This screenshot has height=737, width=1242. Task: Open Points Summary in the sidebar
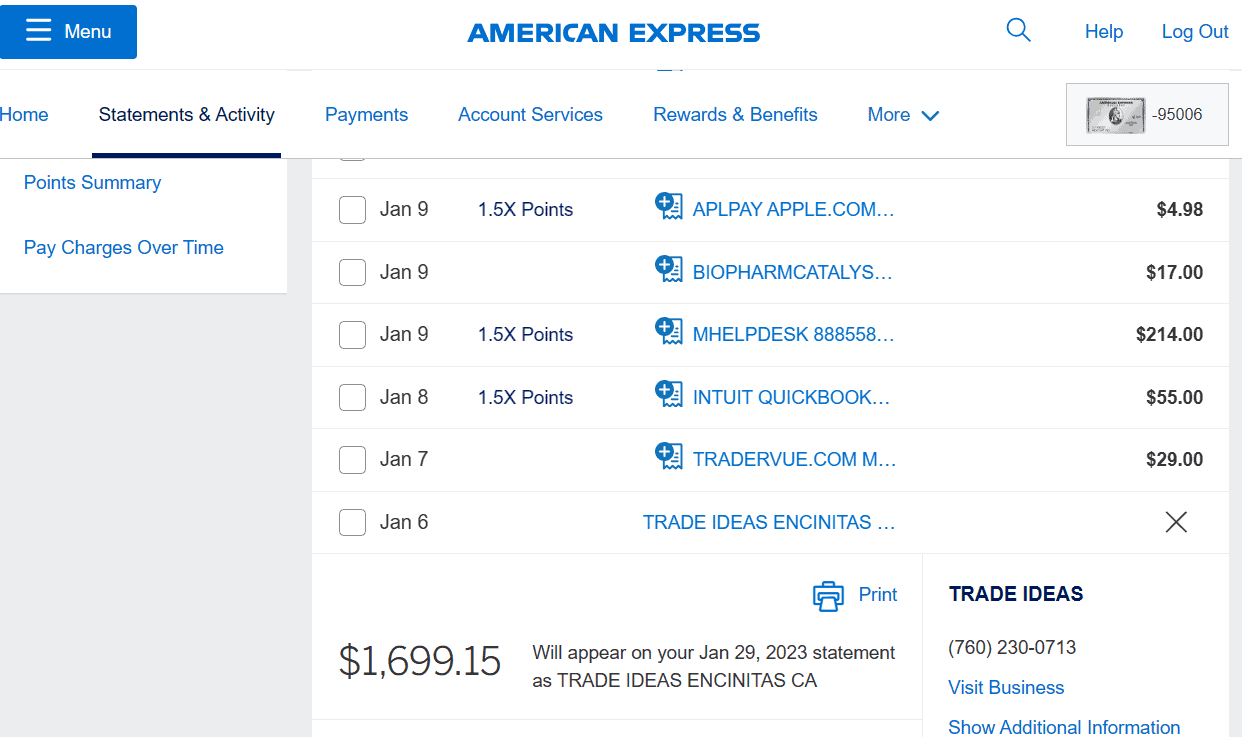pos(92,183)
